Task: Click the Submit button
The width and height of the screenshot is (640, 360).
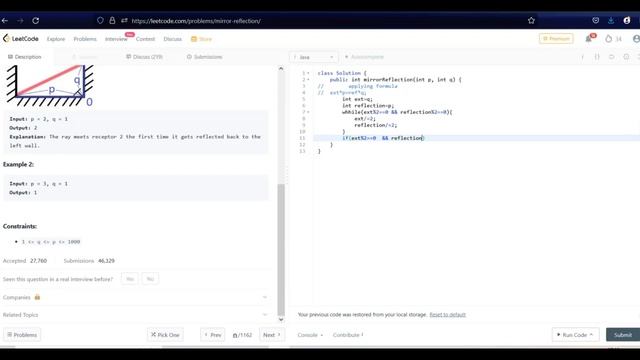Action: coord(623,335)
